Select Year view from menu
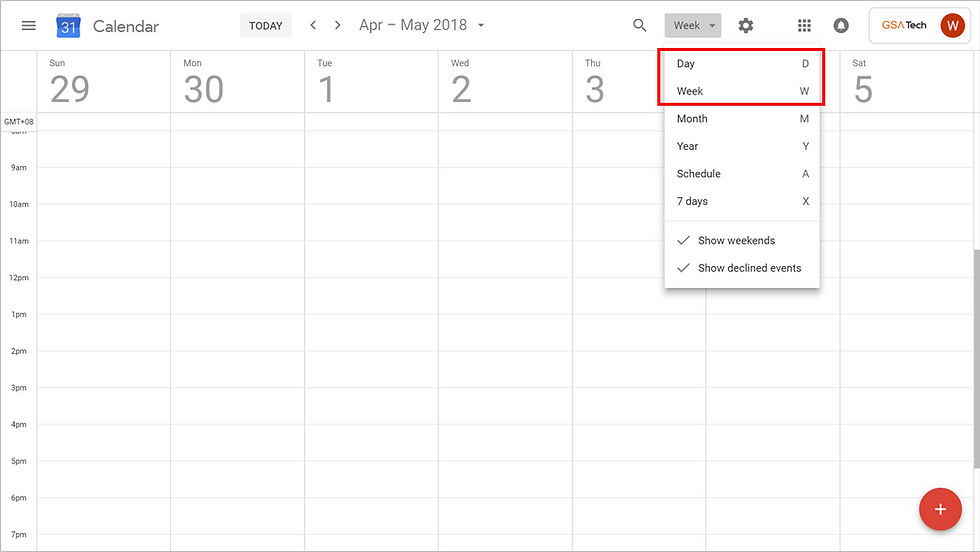980x552 pixels. tap(742, 146)
